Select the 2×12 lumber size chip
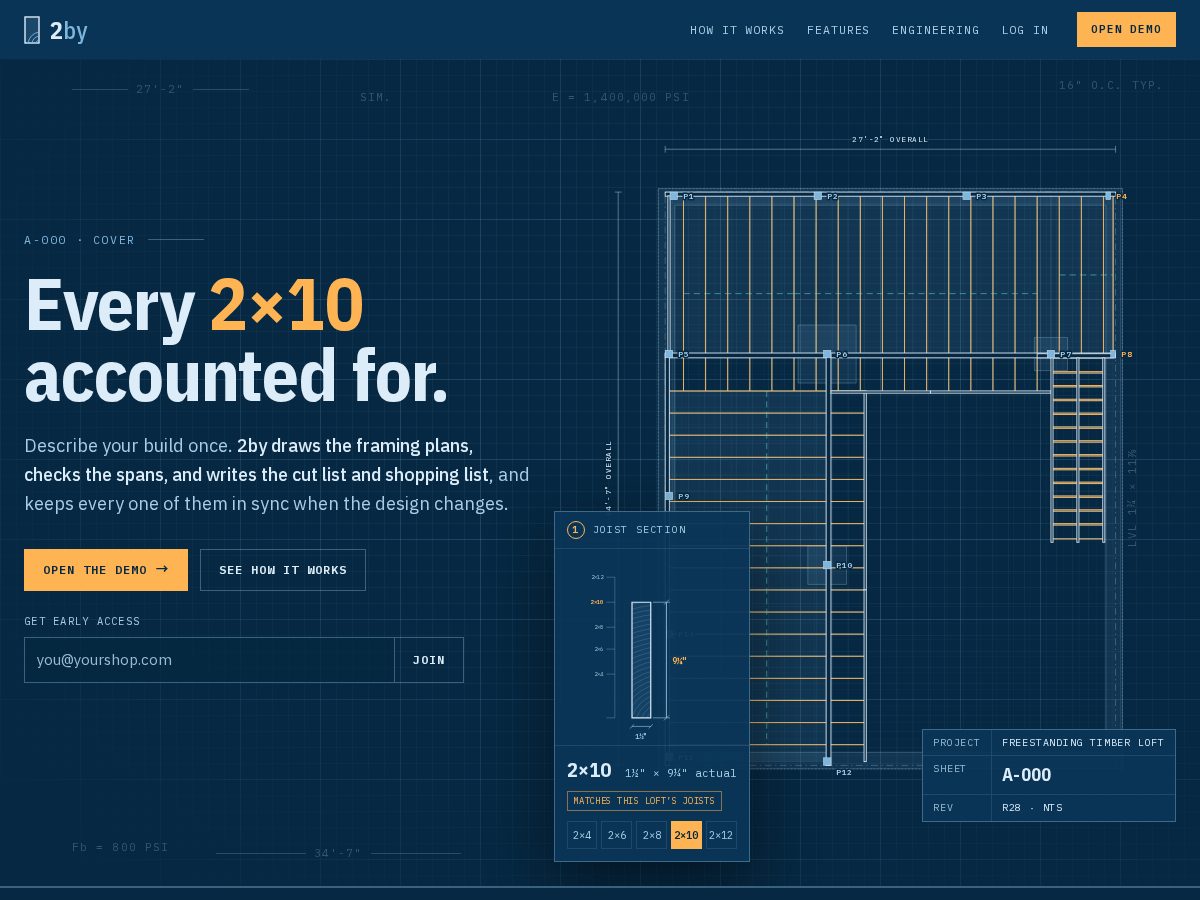1200x900 pixels. pyautogui.click(x=721, y=835)
